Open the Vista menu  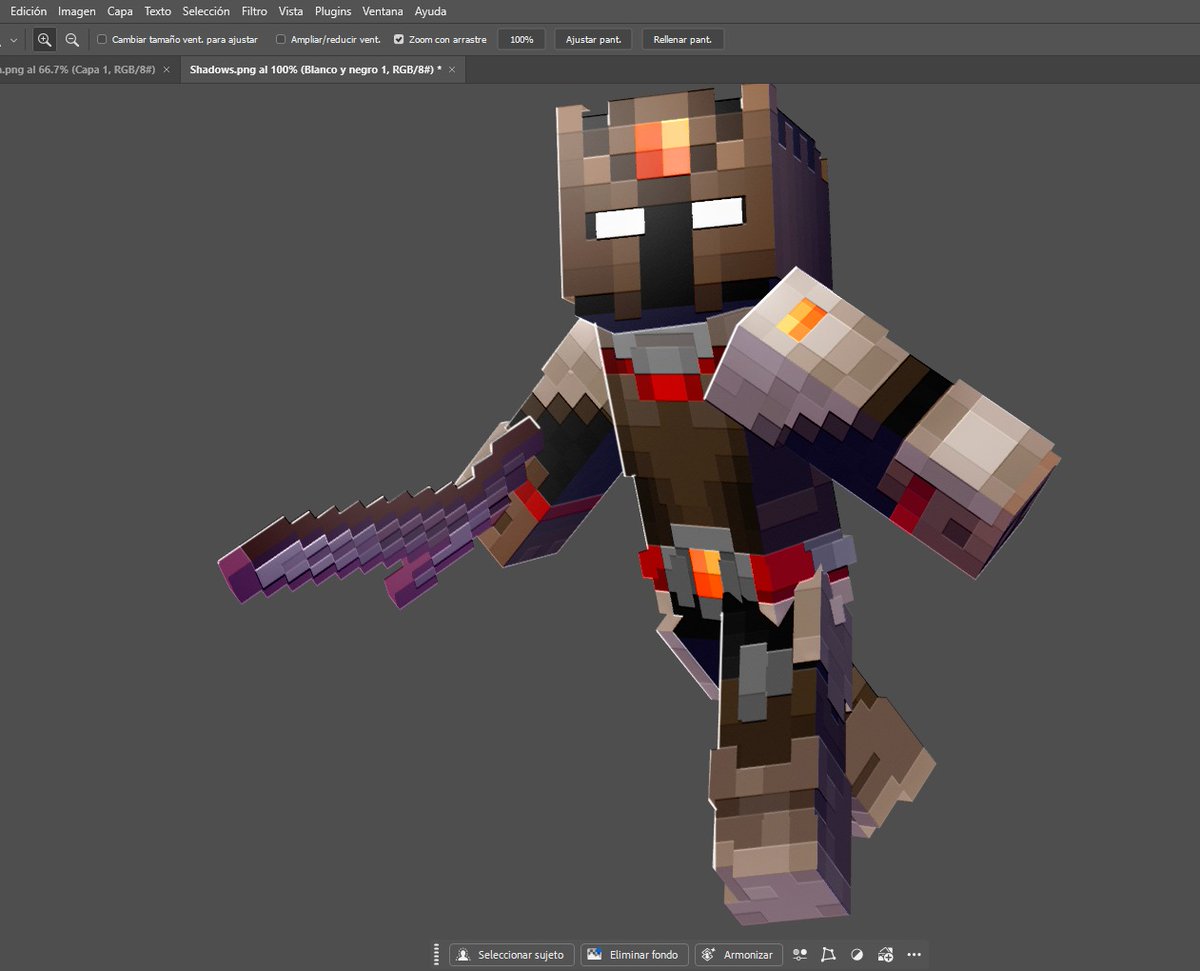291,11
